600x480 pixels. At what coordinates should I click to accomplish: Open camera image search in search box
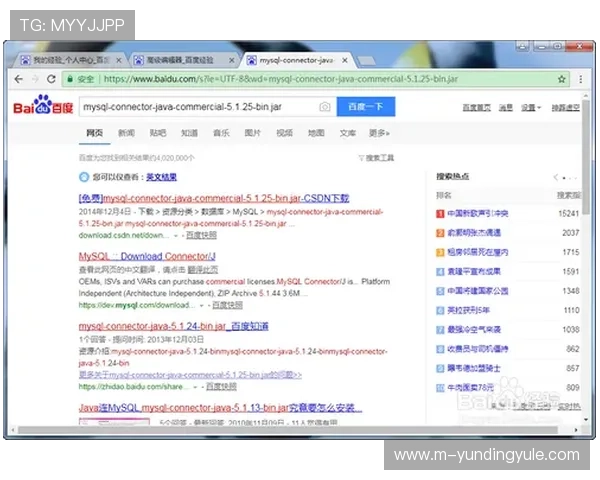(324, 107)
